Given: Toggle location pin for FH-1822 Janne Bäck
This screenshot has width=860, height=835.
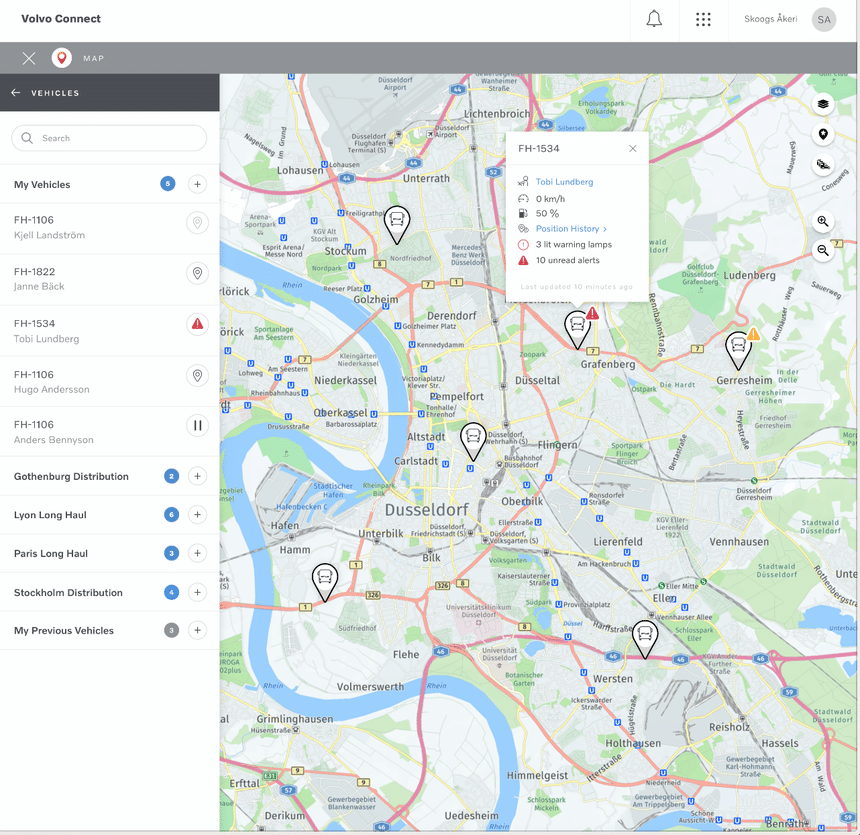Looking at the screenshot, I should point(197,273).
